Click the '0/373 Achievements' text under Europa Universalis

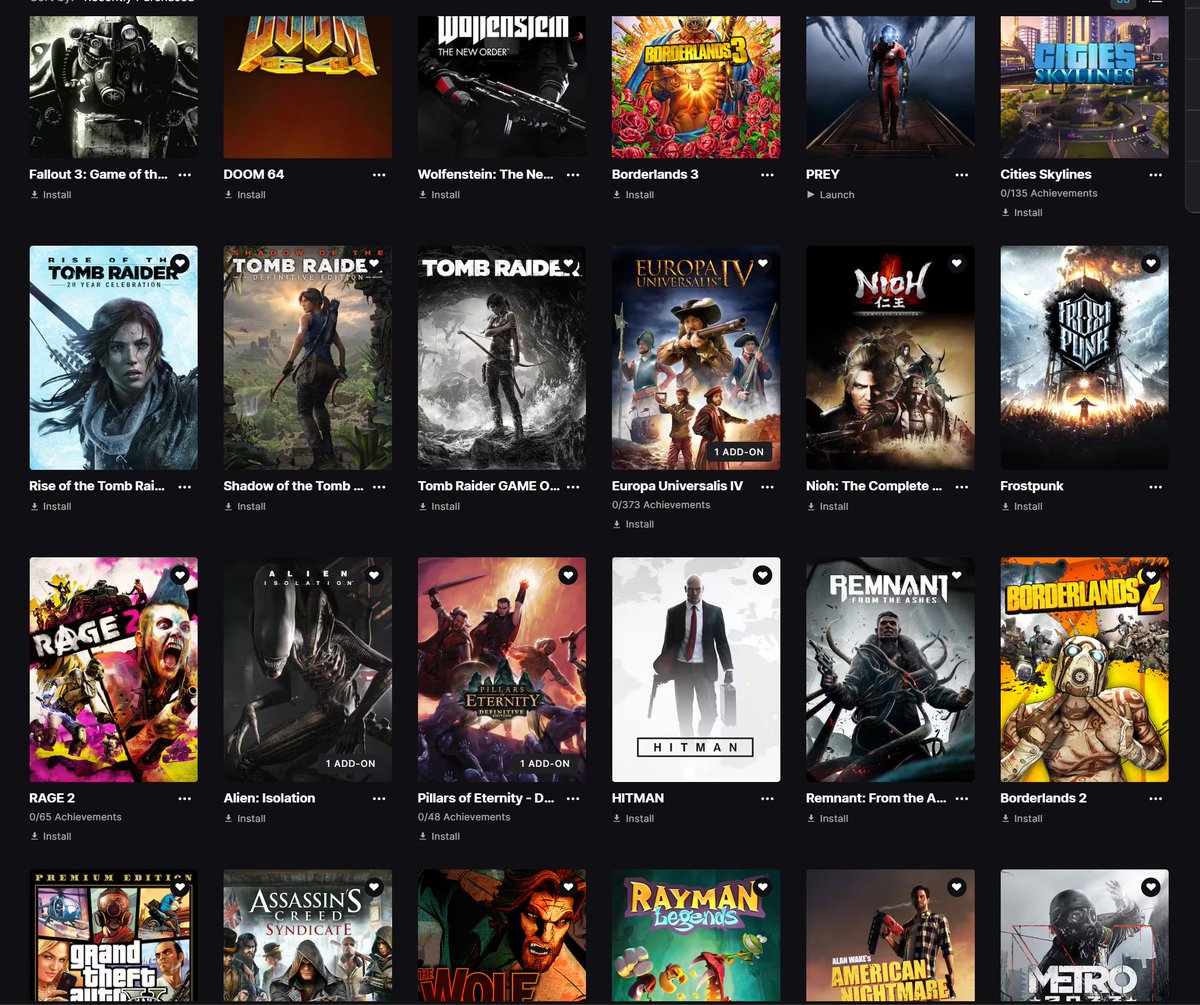point(661,506)
